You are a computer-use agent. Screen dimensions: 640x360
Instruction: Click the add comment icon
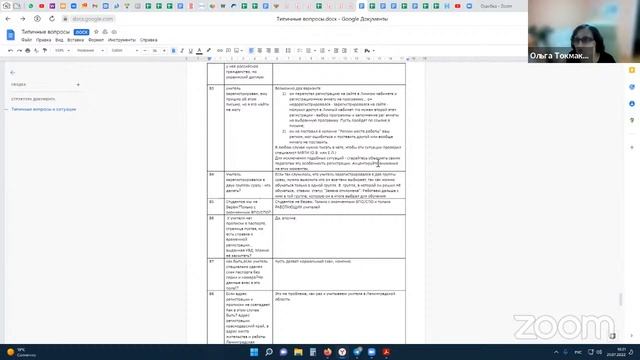click(x=229, y=51)
